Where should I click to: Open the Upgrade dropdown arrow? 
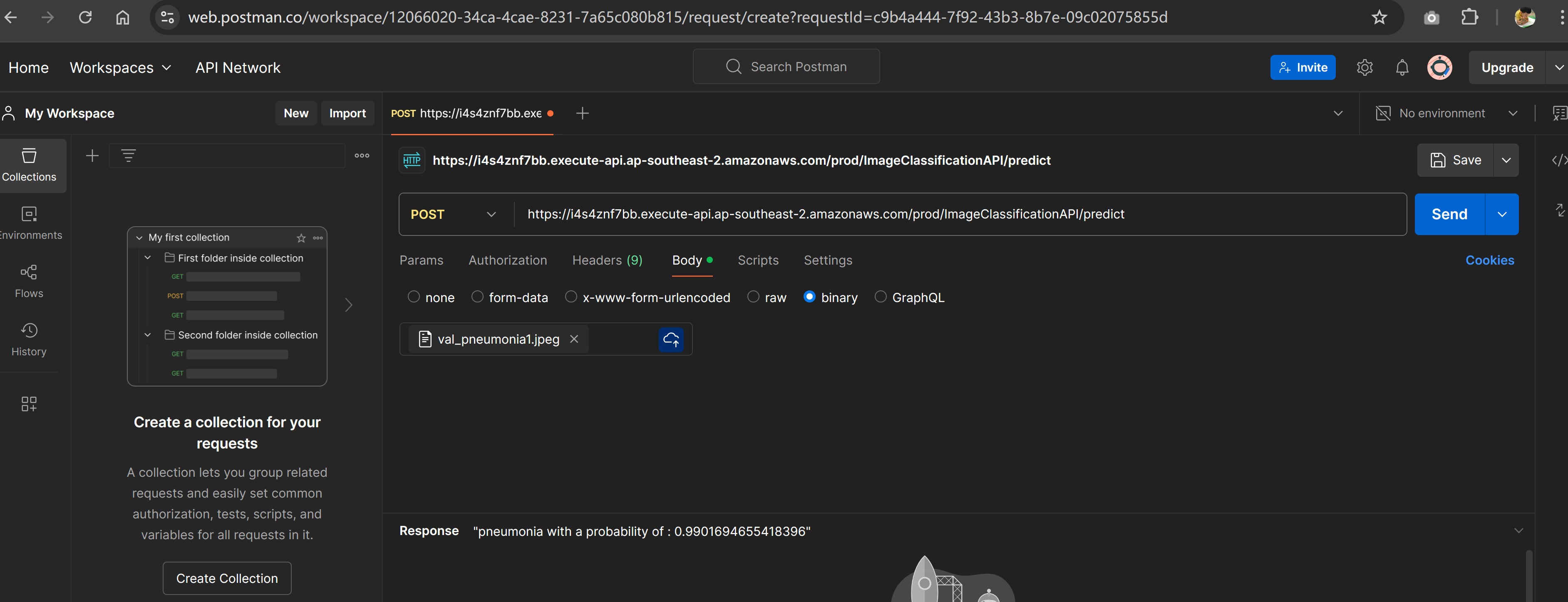[x=1558, y=67]
